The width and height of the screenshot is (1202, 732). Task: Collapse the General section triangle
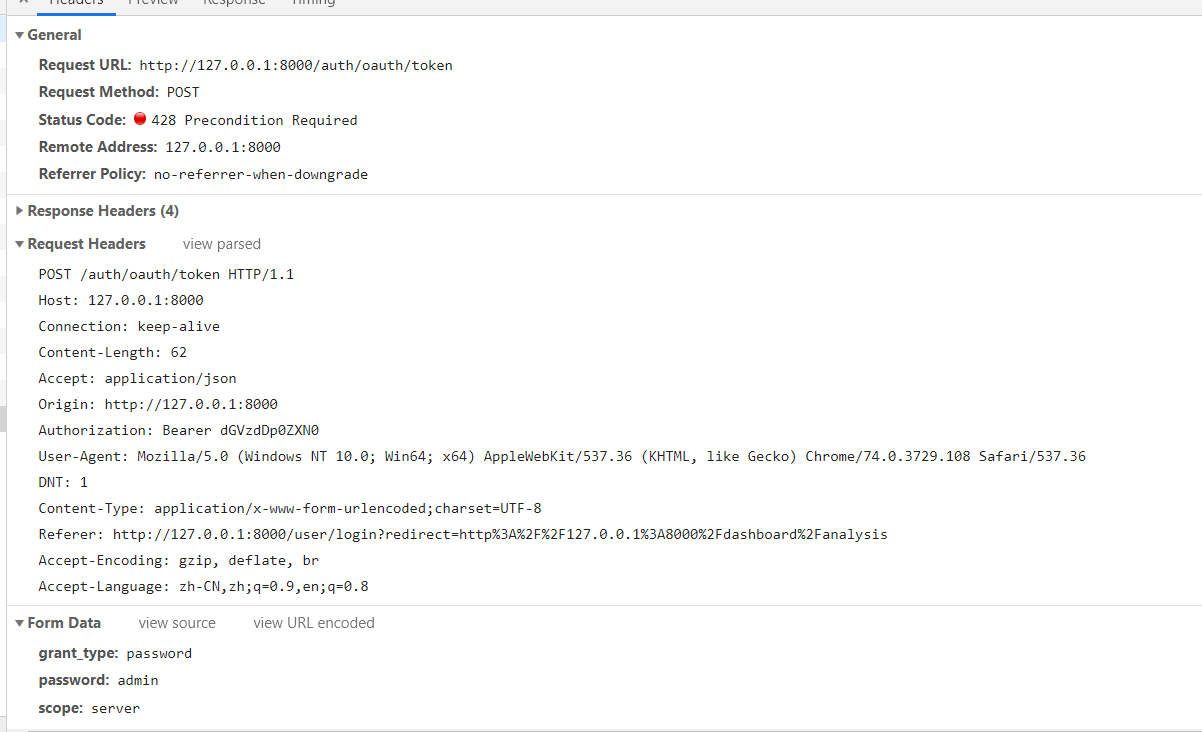20,34
